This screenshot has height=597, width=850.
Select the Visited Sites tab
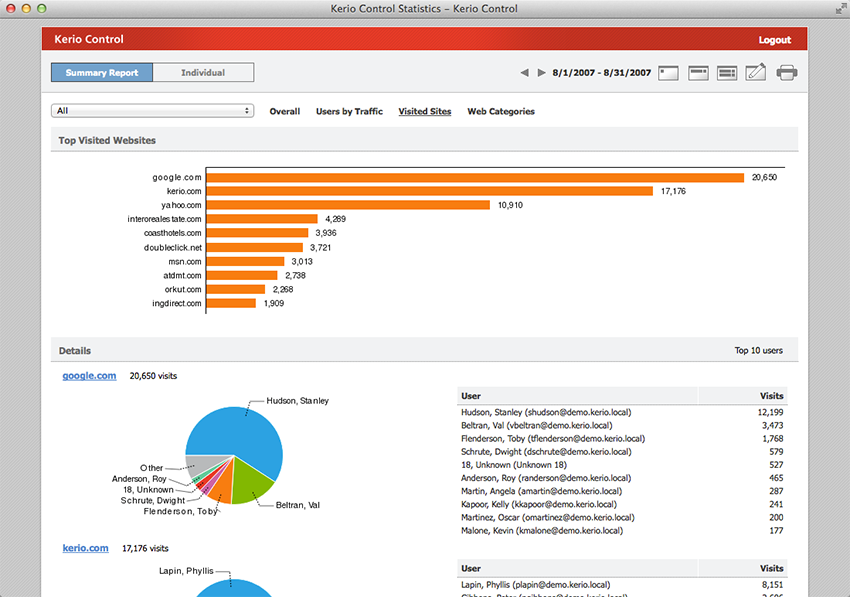tap(425, 112)
